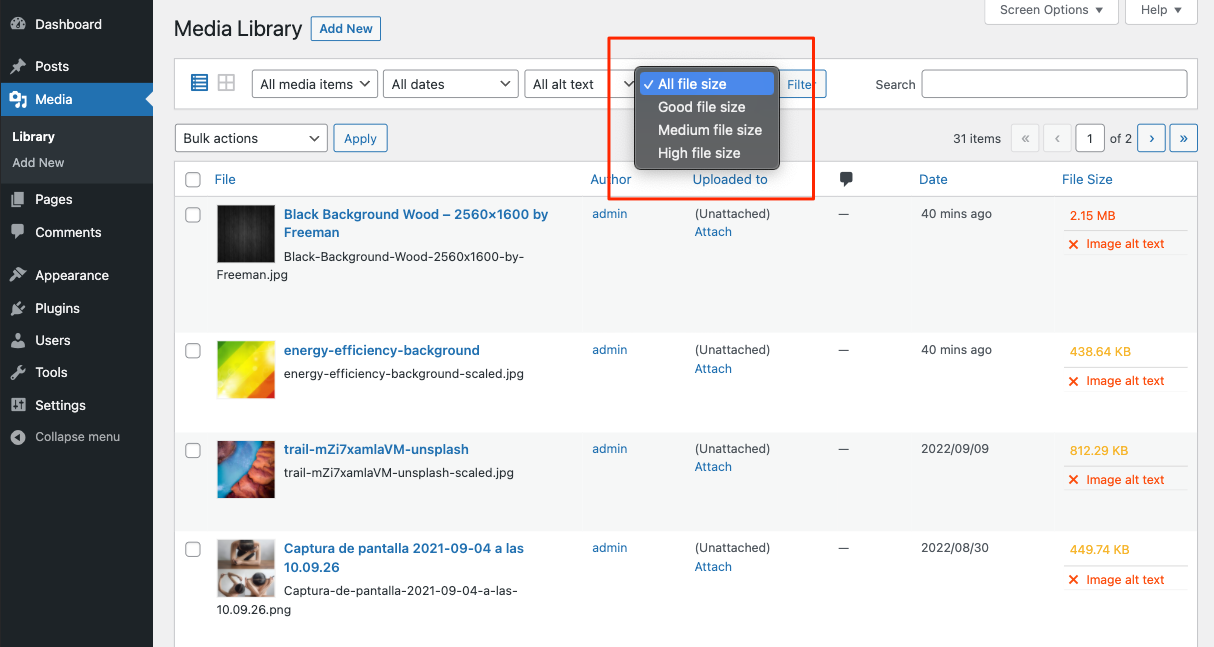
Task: Choose All file size option
Action: click(x=707, y=84)
